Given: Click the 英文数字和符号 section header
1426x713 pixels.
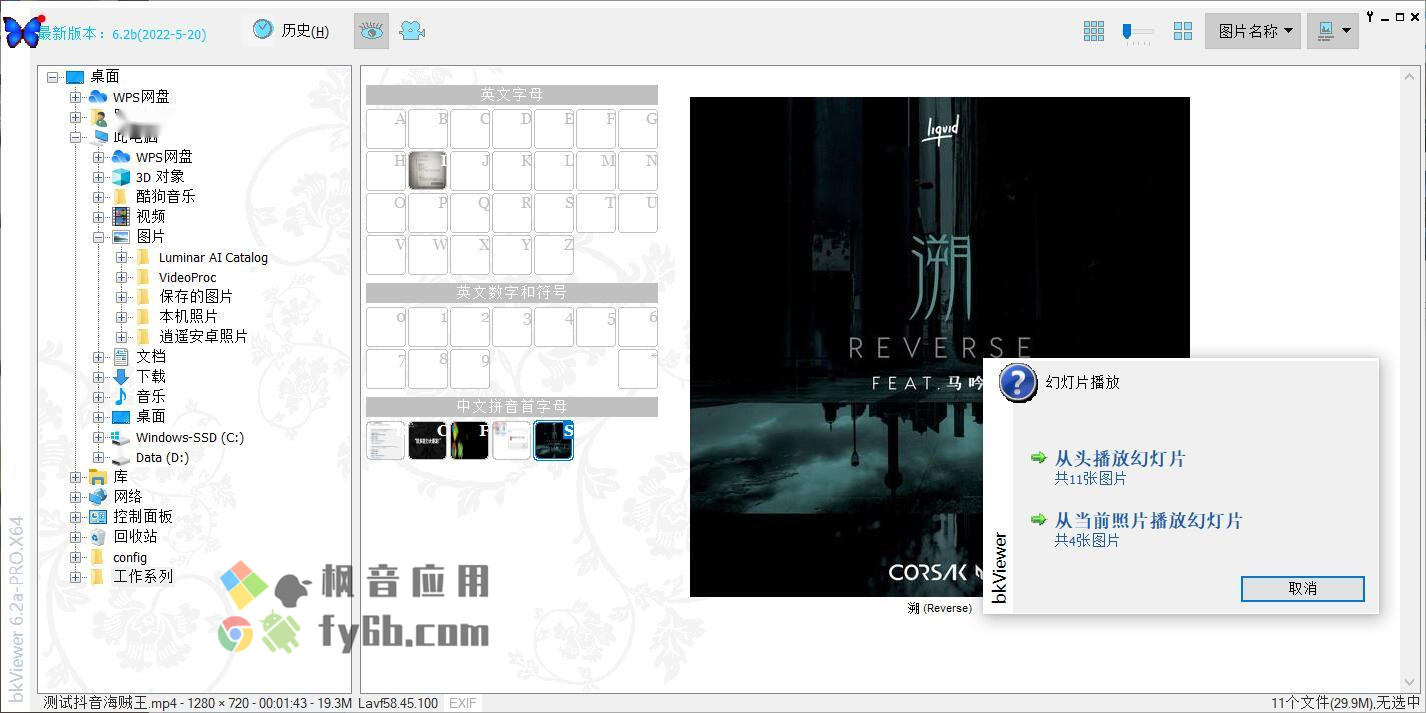Looking at the screenshot, I should point(512,293).
